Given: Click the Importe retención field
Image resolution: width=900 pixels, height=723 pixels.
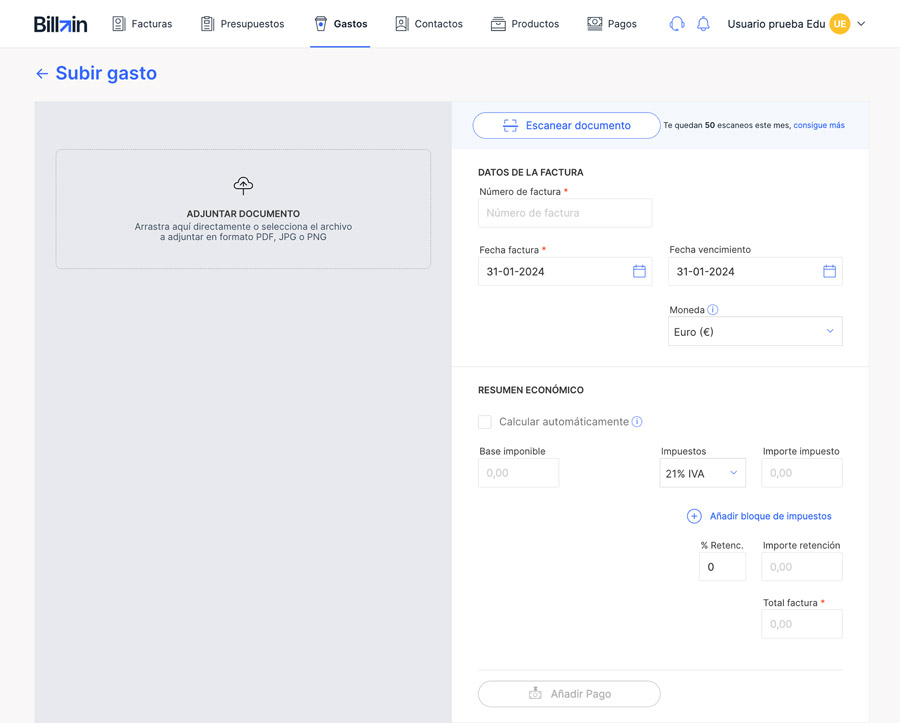Looking at the screenshot, I should click(x=802, y=567).
